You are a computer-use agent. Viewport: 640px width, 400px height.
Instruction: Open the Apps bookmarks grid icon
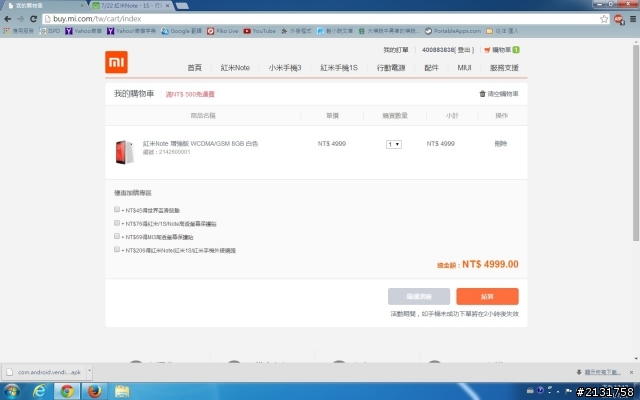coord(18,31)
